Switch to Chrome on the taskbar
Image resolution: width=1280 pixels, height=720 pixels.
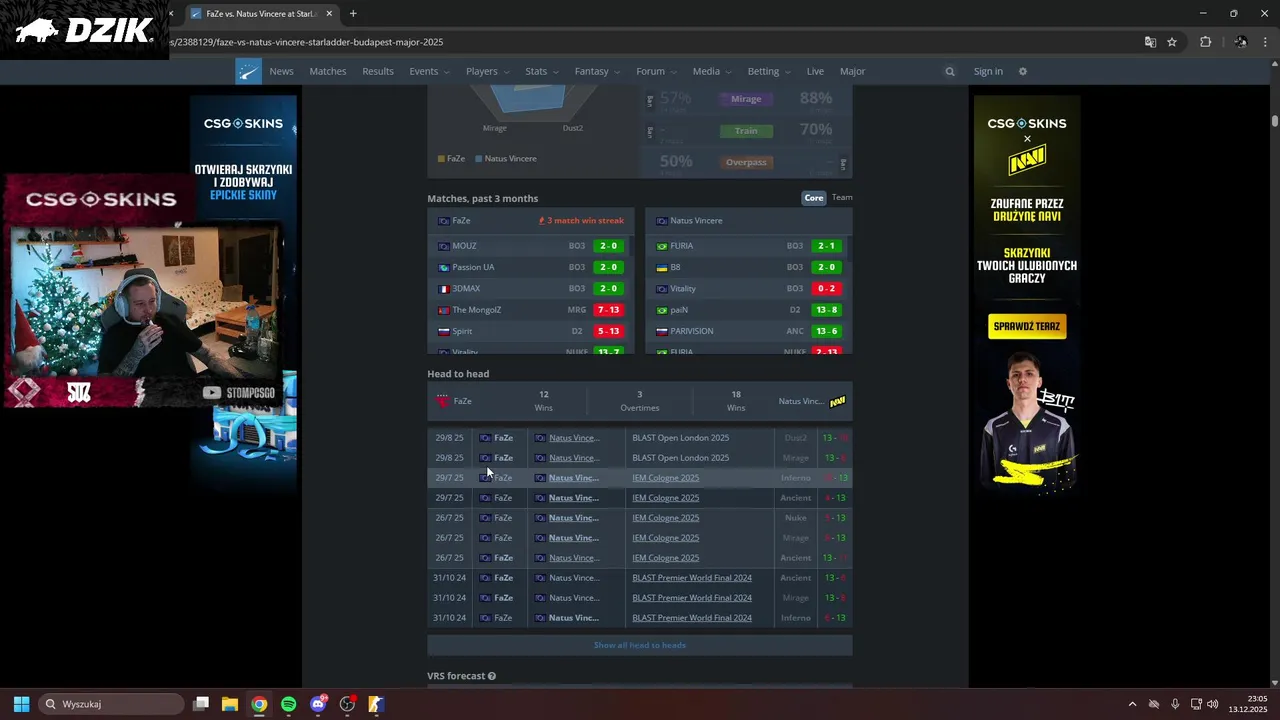click(259, 704)
